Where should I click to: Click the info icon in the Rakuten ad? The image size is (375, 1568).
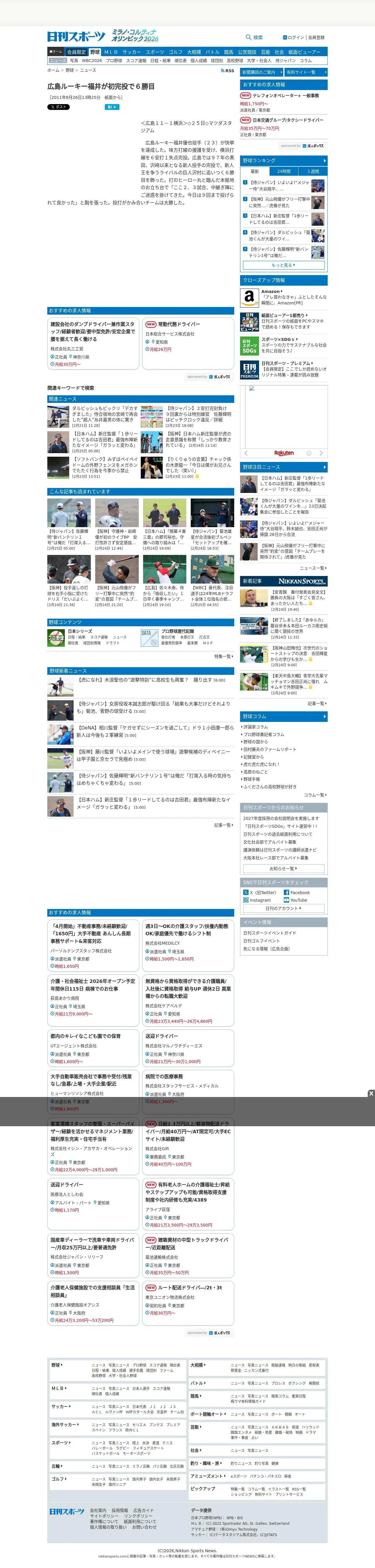309,453
